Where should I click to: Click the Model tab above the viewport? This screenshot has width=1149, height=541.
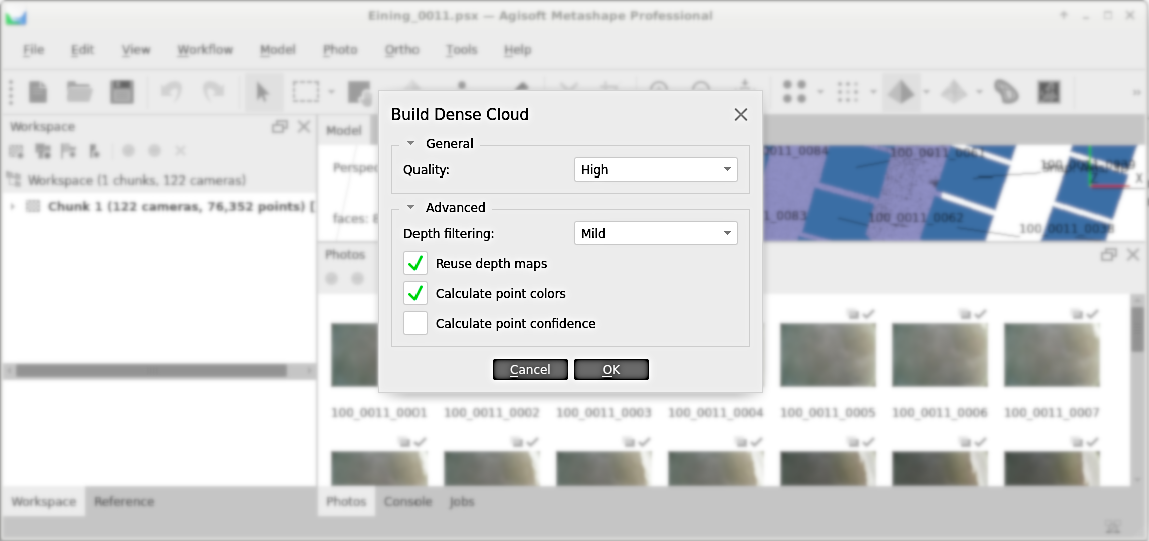(x=344, y=130)
